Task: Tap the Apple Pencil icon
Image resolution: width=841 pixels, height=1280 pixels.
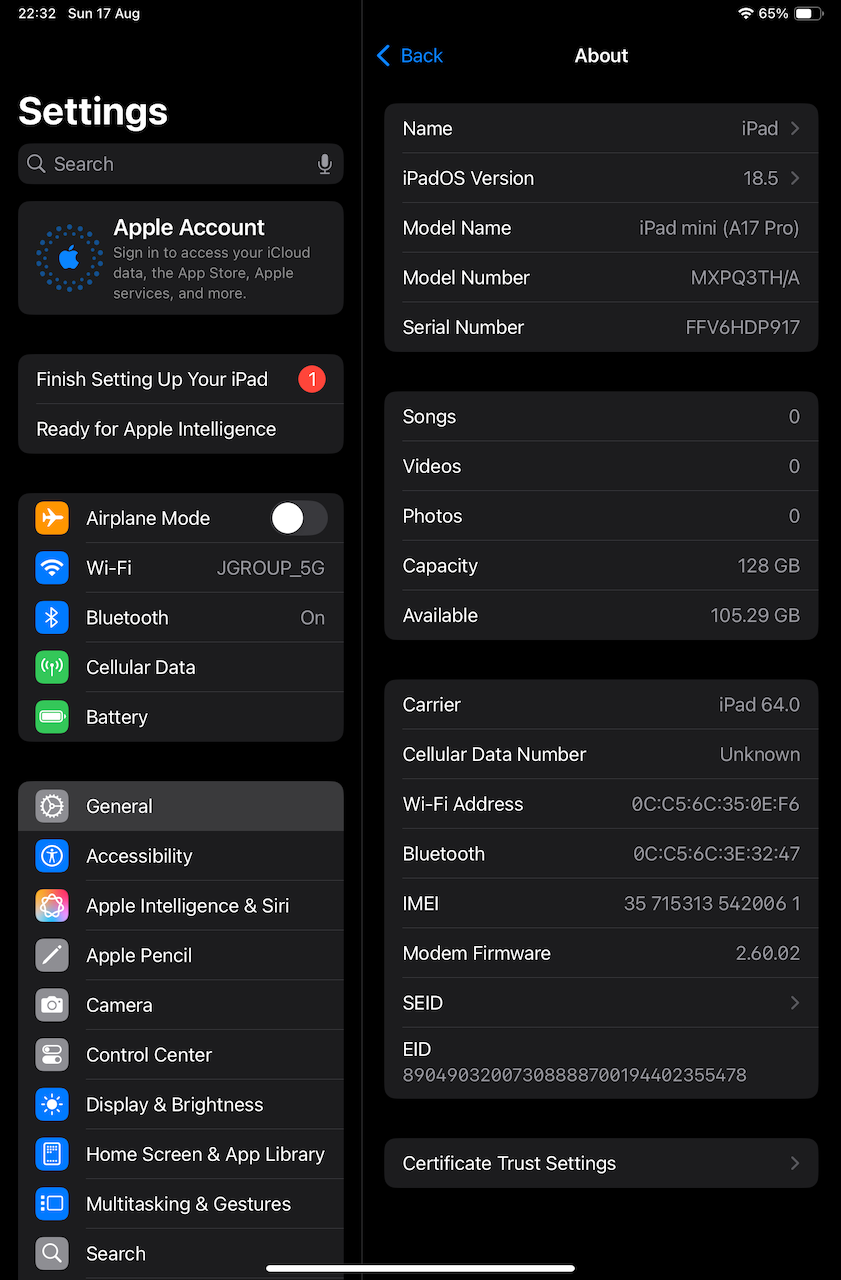Action: 52,955
